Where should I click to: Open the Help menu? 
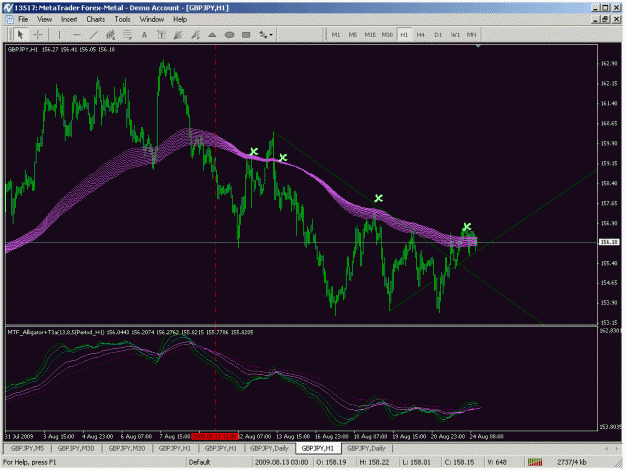click(x=180, y=19)
